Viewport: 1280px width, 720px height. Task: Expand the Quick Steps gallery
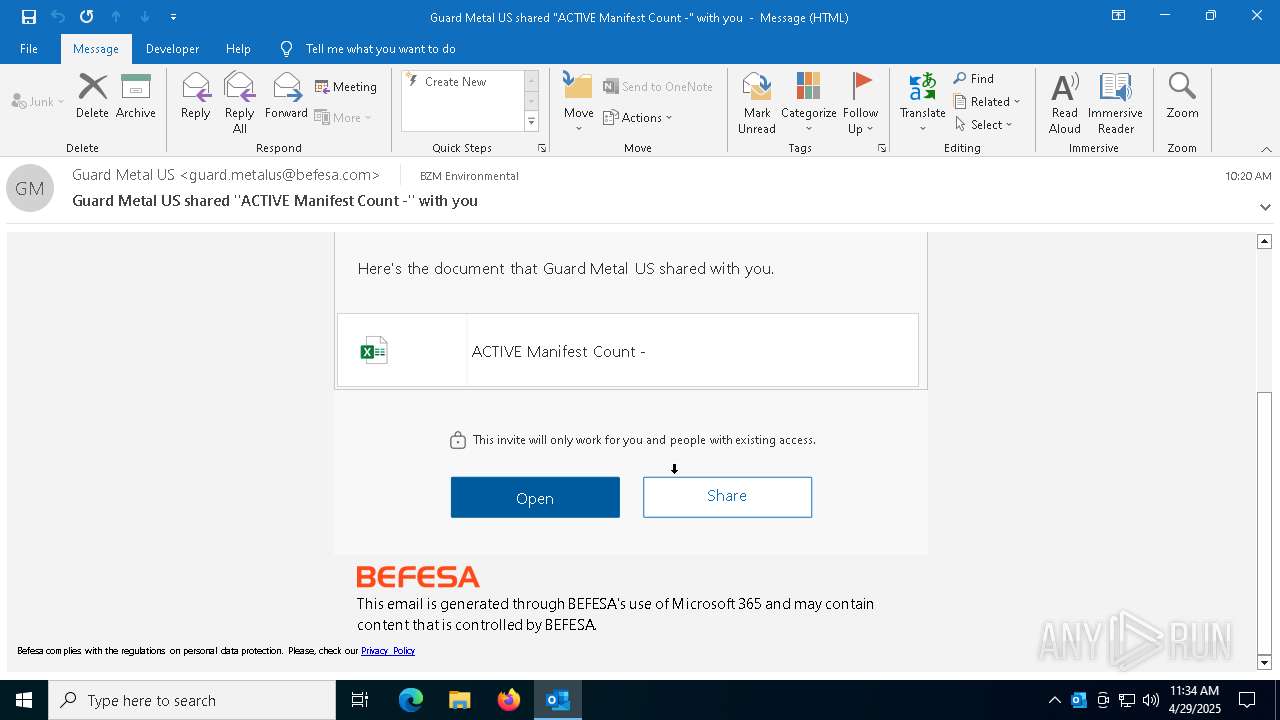(531, 122)
